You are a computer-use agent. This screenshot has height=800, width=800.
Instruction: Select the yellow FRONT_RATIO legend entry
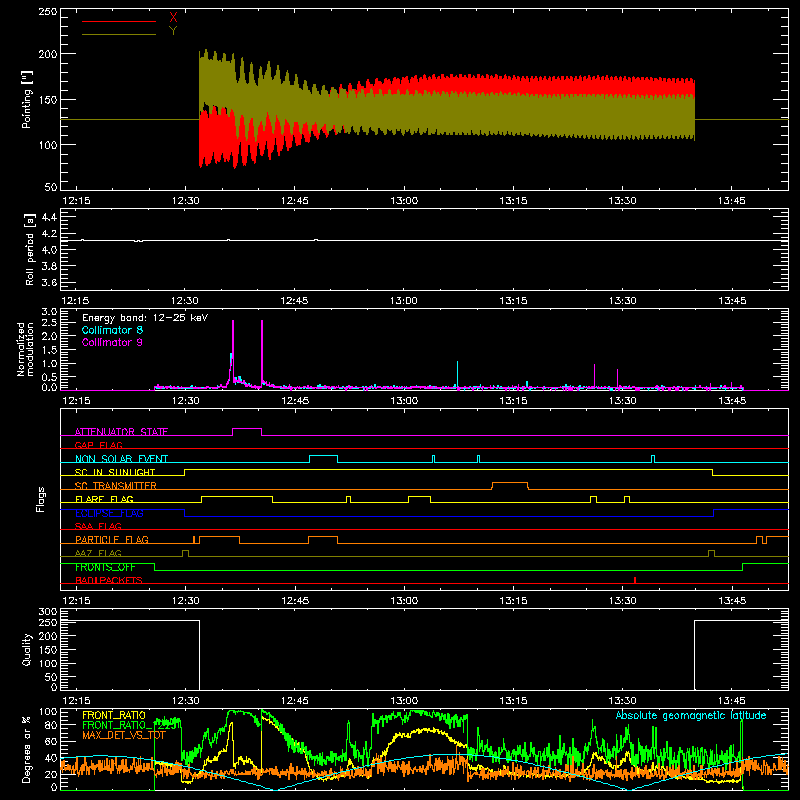(x=114, y=715)
